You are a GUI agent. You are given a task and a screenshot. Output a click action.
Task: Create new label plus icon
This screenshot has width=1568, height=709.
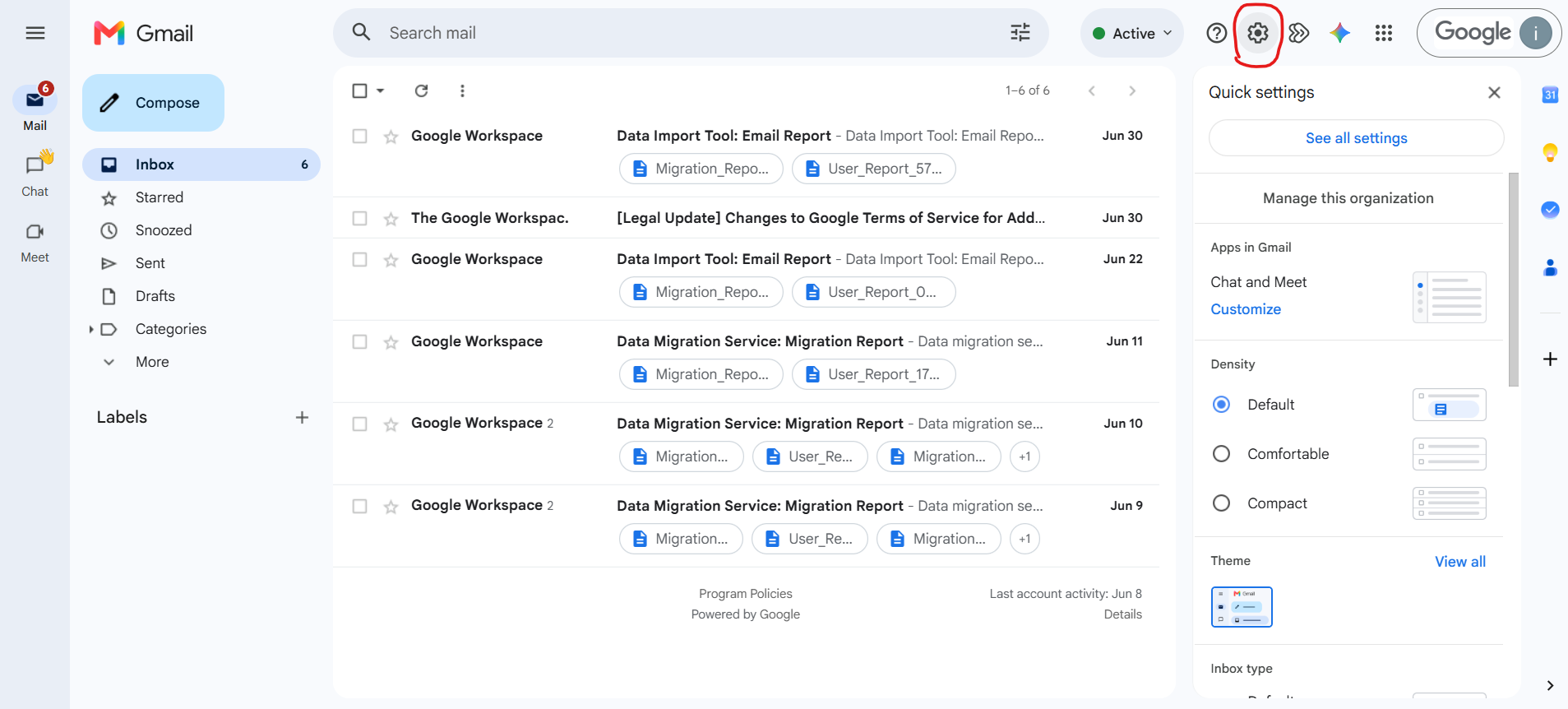coord(302,417)
